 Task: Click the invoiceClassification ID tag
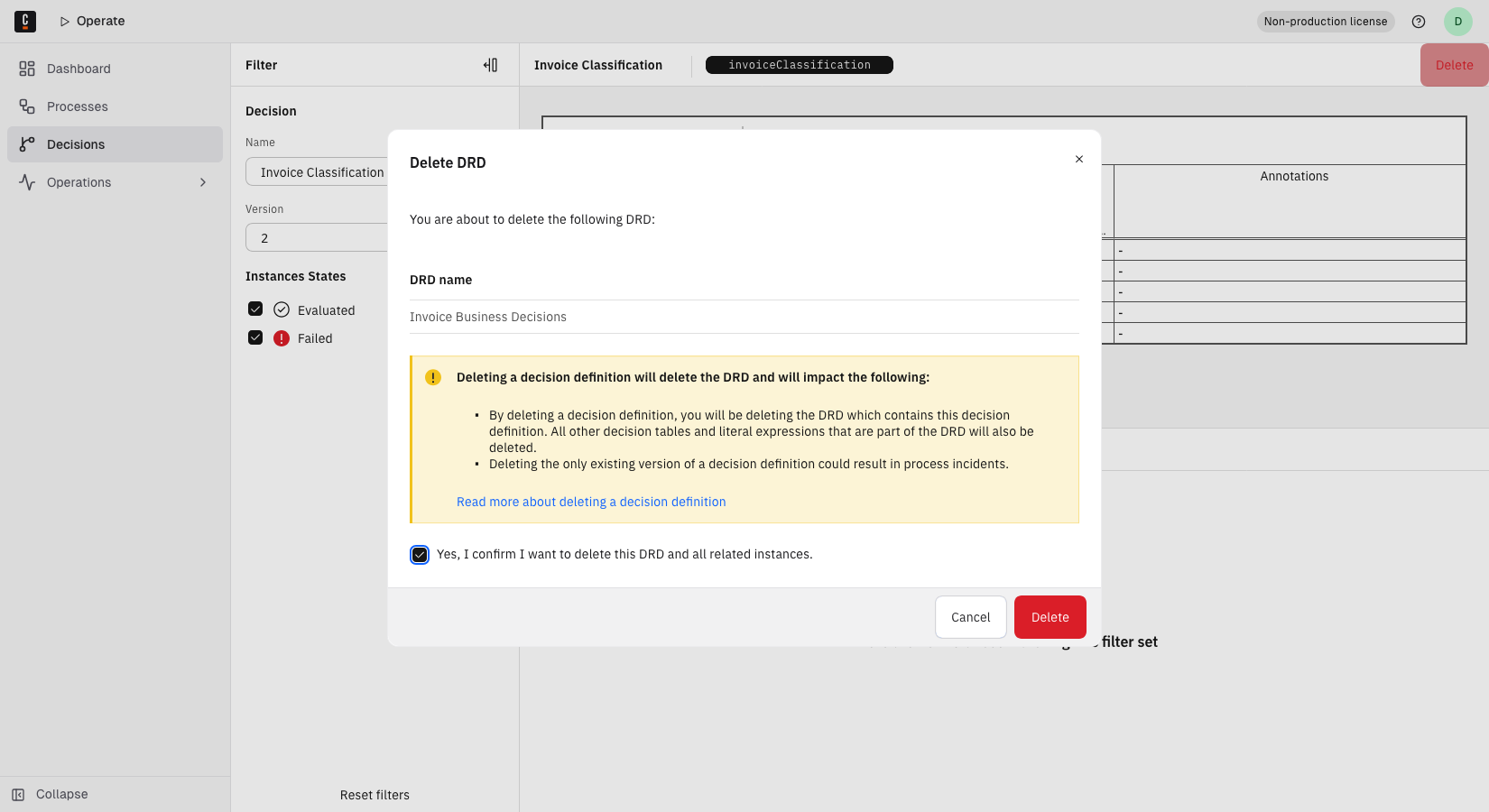coord(800,65)
